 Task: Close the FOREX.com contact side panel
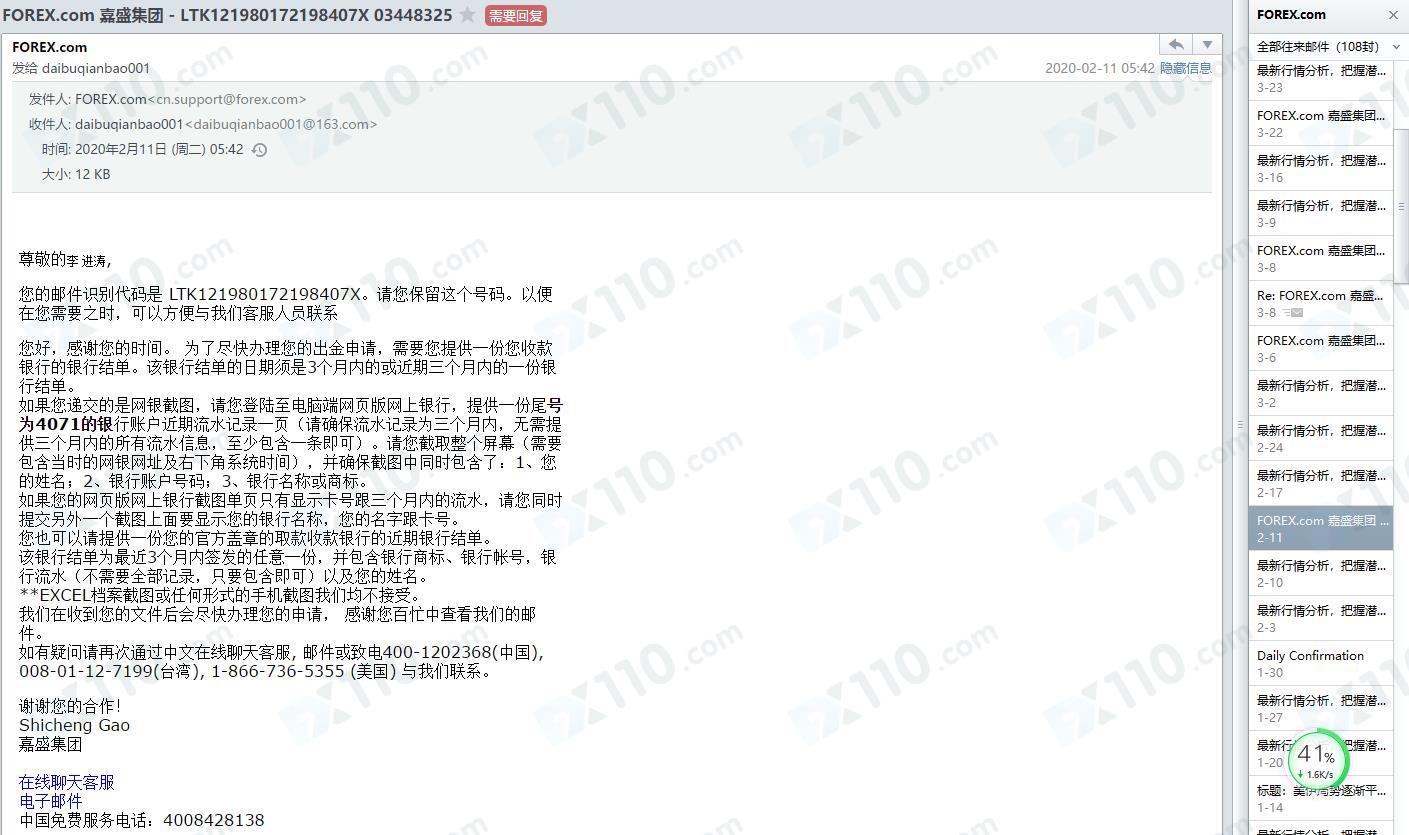coord(1393,15)
